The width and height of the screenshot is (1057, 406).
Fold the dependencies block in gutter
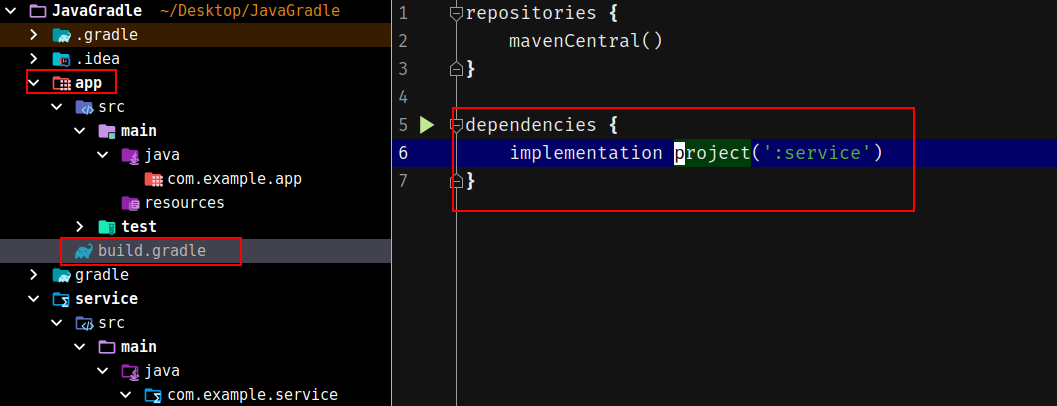[456, 125]
